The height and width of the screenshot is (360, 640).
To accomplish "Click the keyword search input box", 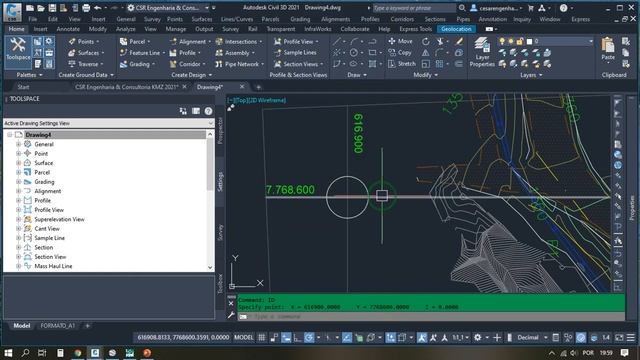I will tap(414, 8).
